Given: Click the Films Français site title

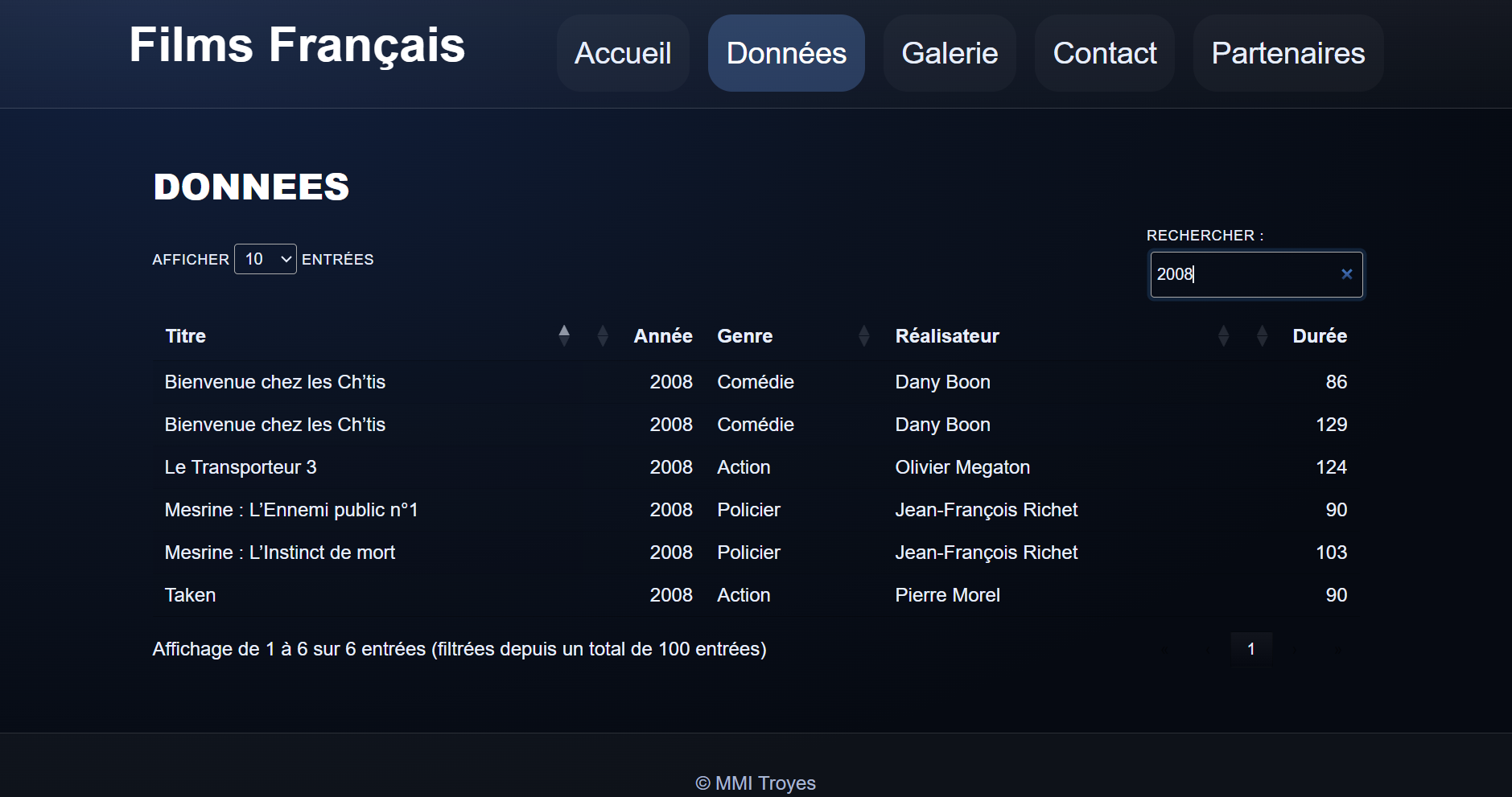Looking at the screenshot, I should 297,45.
